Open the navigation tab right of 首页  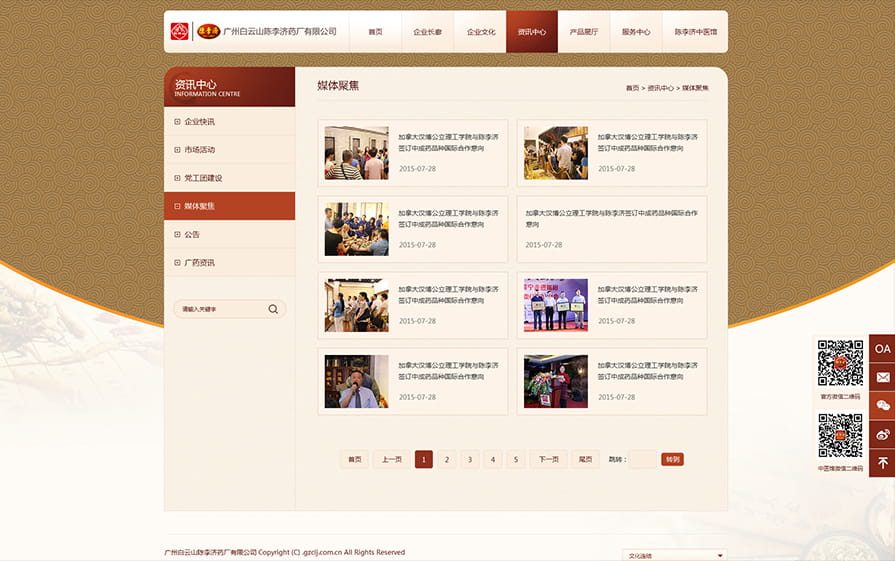(428, 32)
